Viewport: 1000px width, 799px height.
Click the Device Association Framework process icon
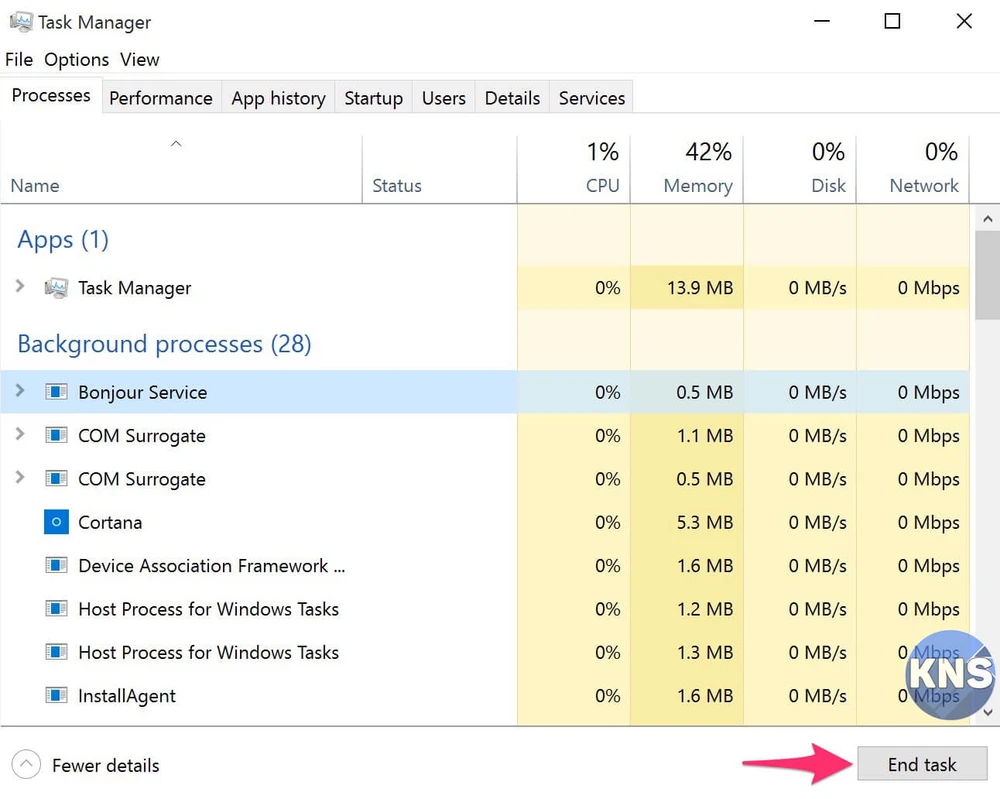pos(56,566)
